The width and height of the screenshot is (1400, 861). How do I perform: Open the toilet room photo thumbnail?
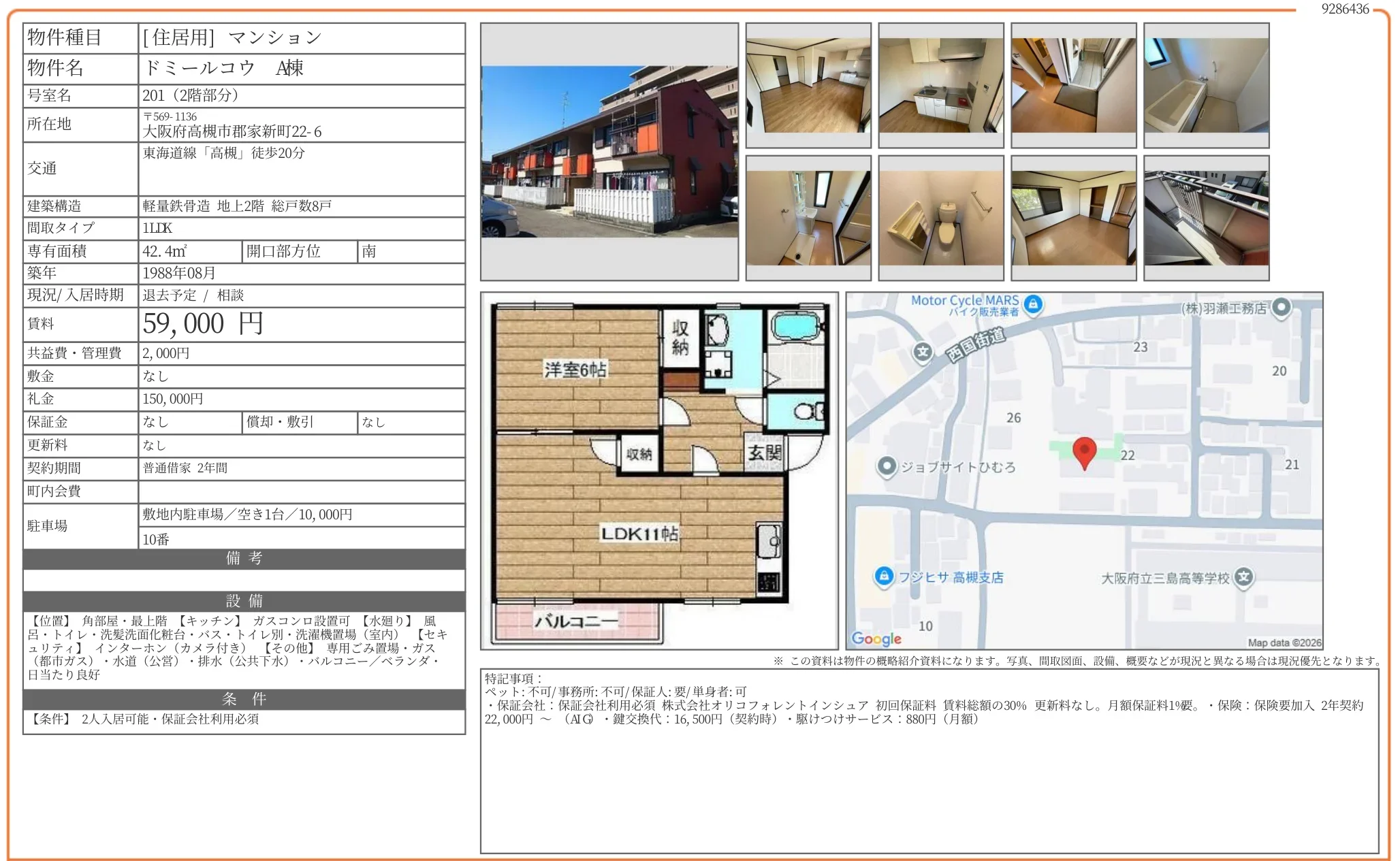941,218
